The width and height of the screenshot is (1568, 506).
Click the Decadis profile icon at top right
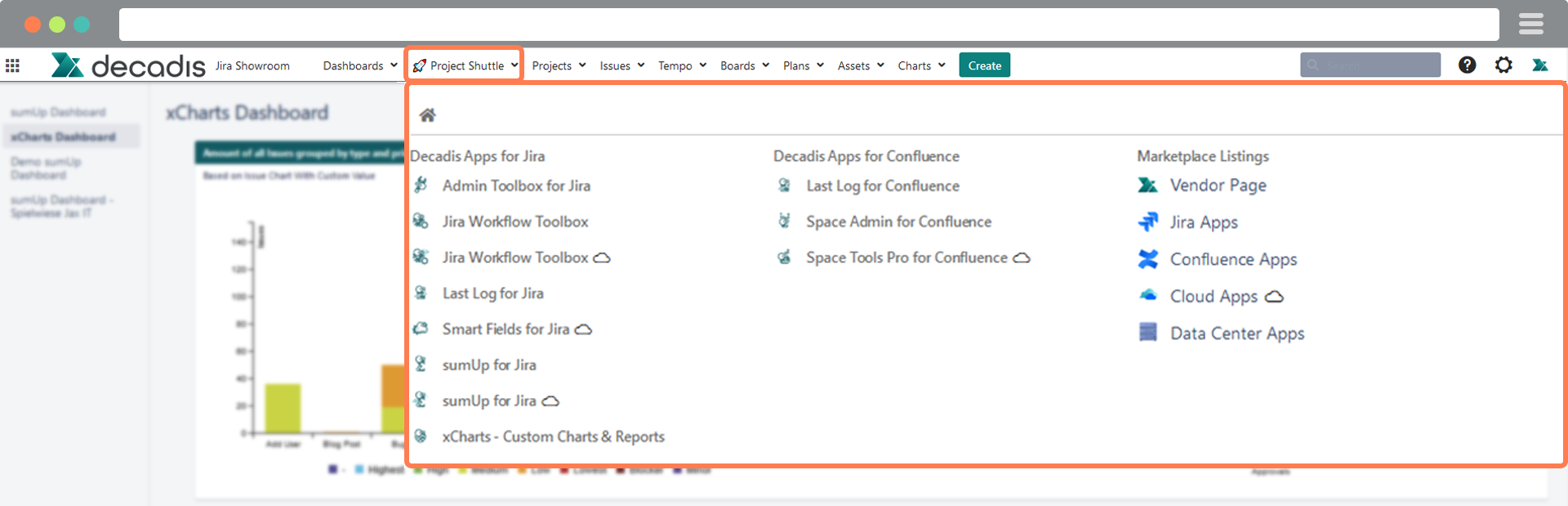(x=1540, y=65)
